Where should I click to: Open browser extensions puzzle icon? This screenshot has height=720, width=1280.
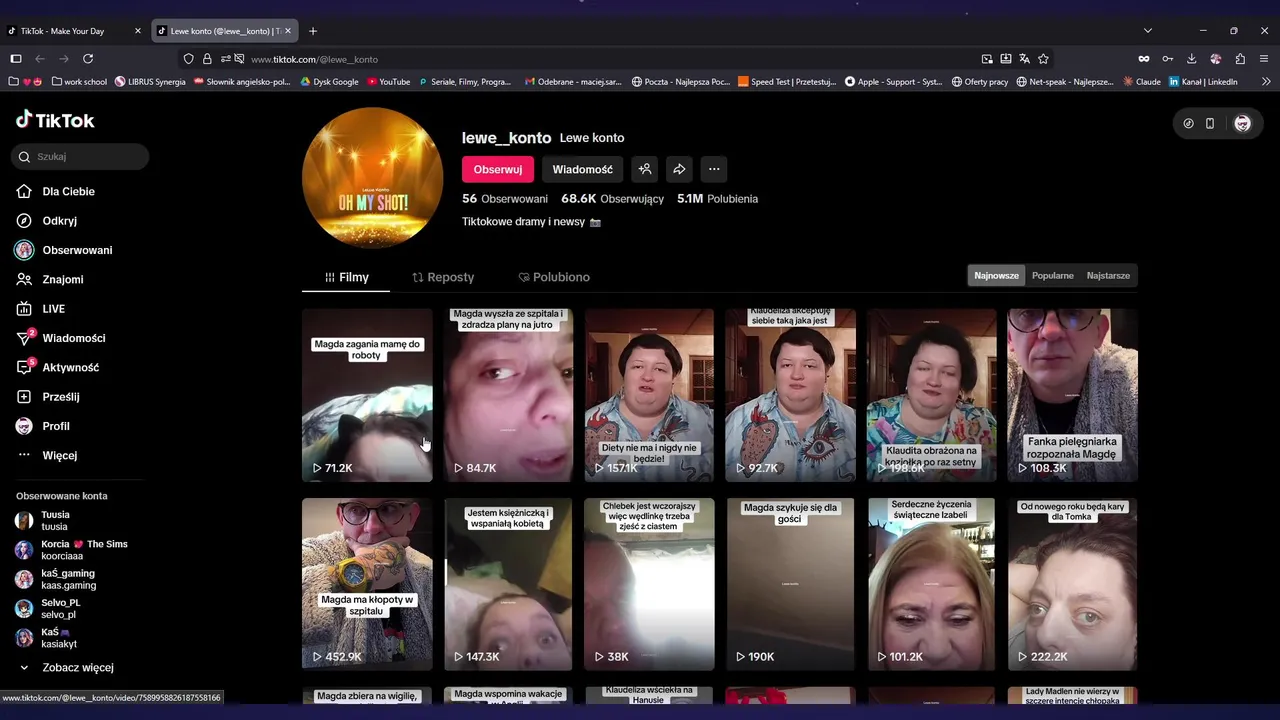[1240, 59]
